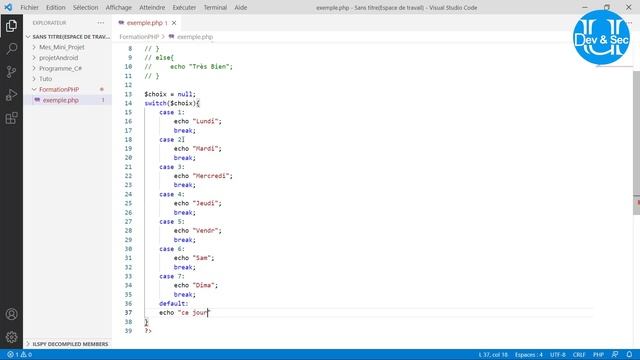Click line number 37 in the gutter
The width and height of the screenshot is (640, 360).
pyautogui.click(x=128, y=313)
